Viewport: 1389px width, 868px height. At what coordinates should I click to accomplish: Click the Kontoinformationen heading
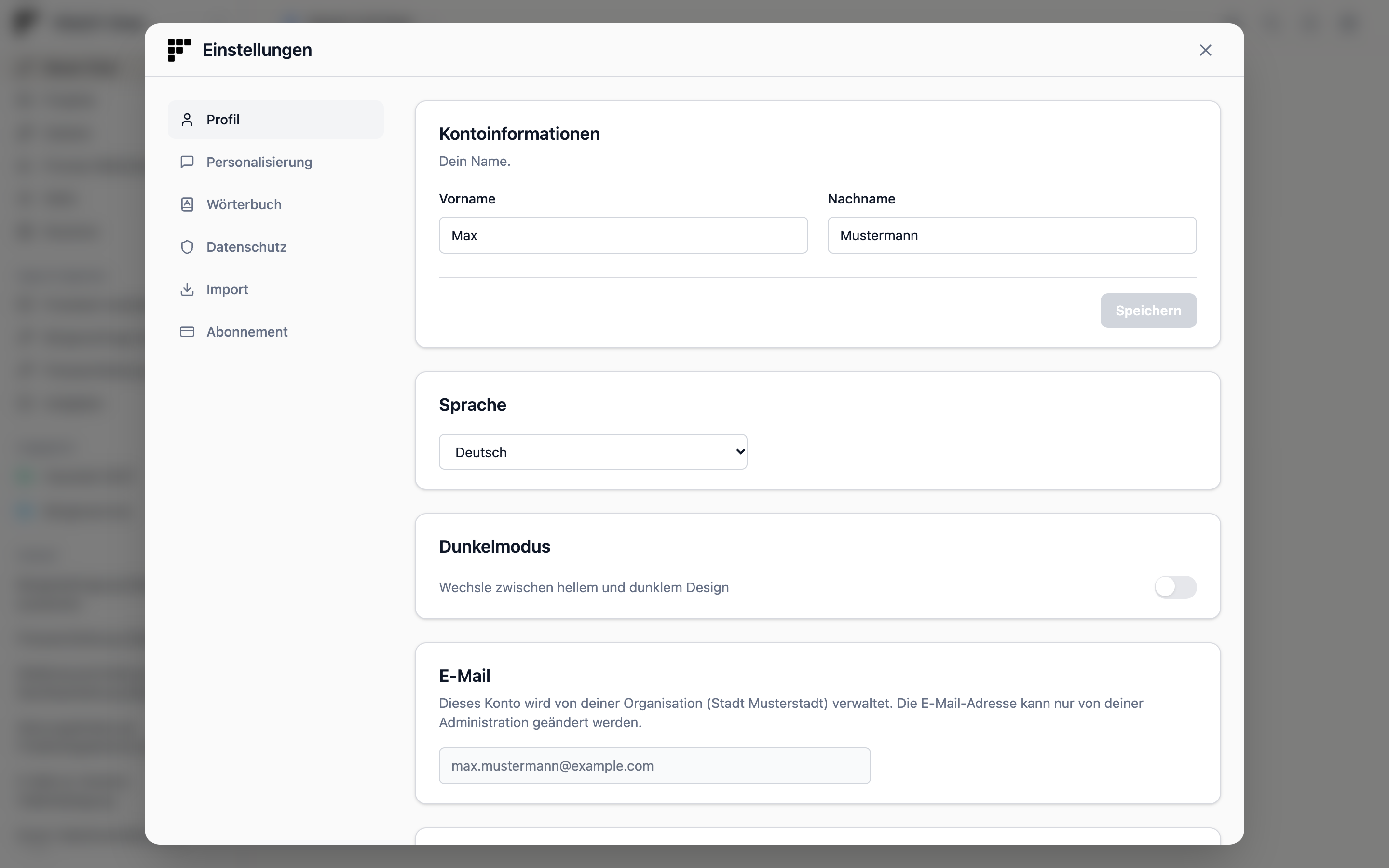click(x=519, y=134)
